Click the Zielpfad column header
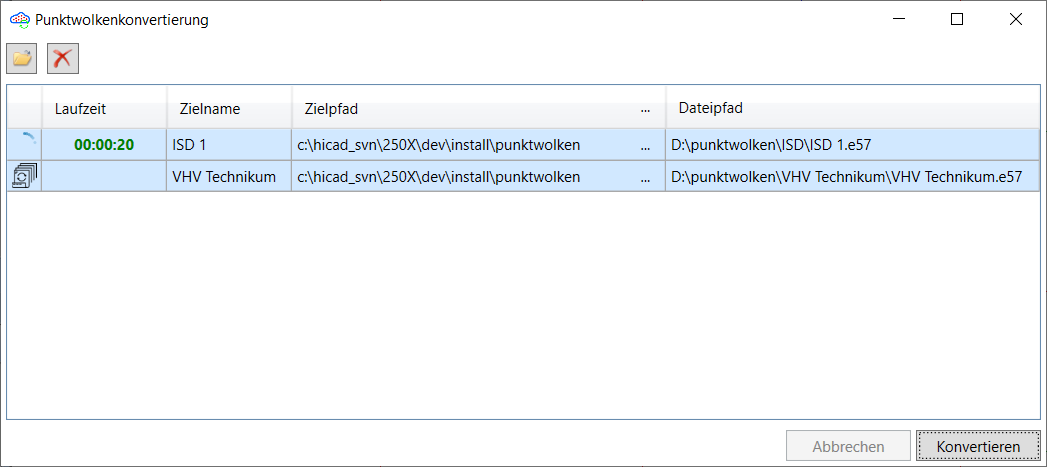This screenshot has width=1047, height=467. pyautogui.click(x=331, y=108)
